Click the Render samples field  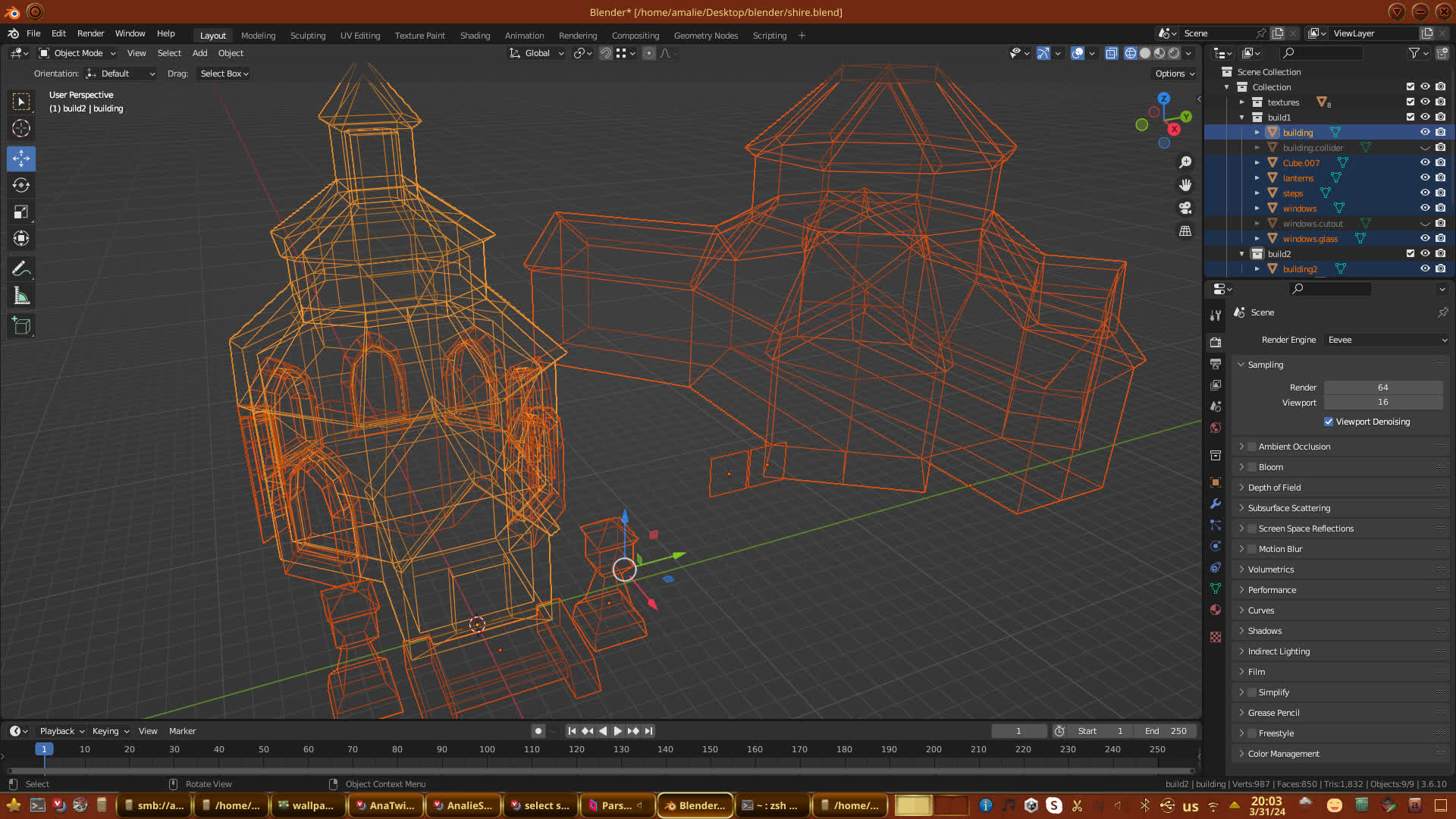[x=1382, y=388]
